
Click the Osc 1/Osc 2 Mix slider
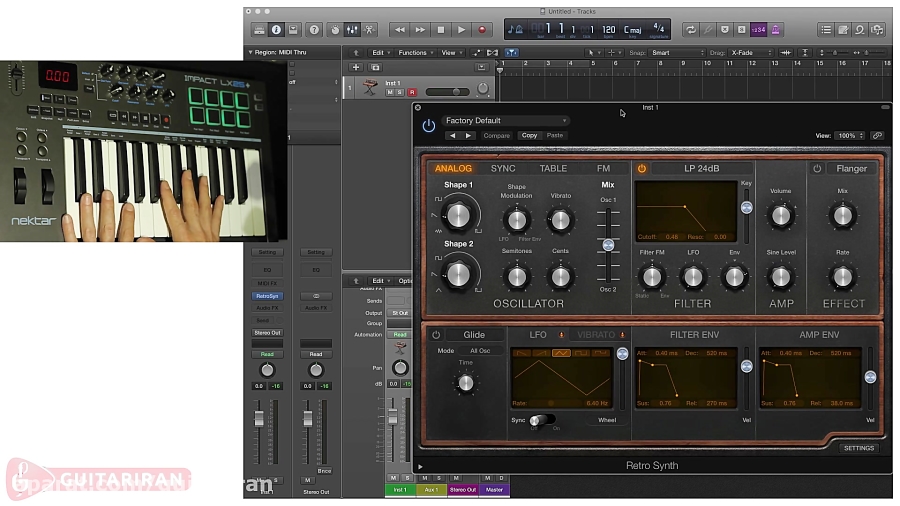coord(608,246)
